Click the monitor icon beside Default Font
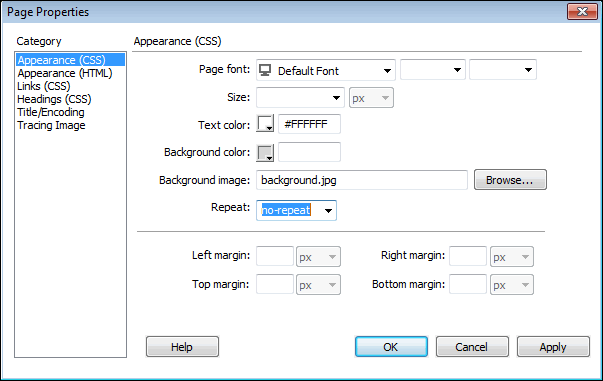This screenshot has width=603, height=381. 265,70
